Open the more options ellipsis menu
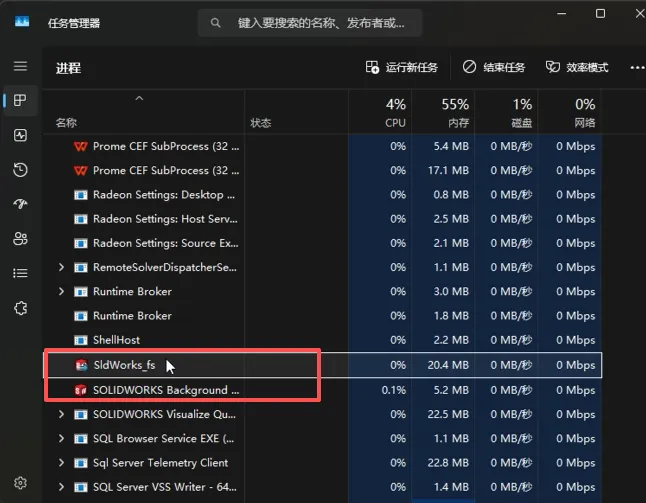Viewport: 646px width, 503px height. click(x=637, y=68)
